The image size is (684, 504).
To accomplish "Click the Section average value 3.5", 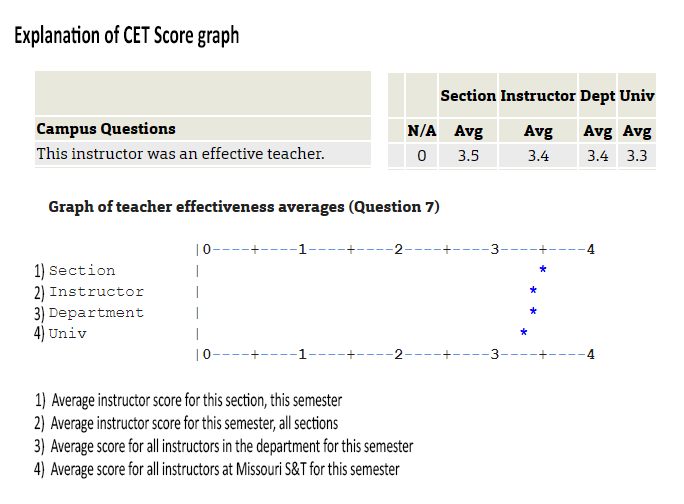I will (x=468, y=156).
